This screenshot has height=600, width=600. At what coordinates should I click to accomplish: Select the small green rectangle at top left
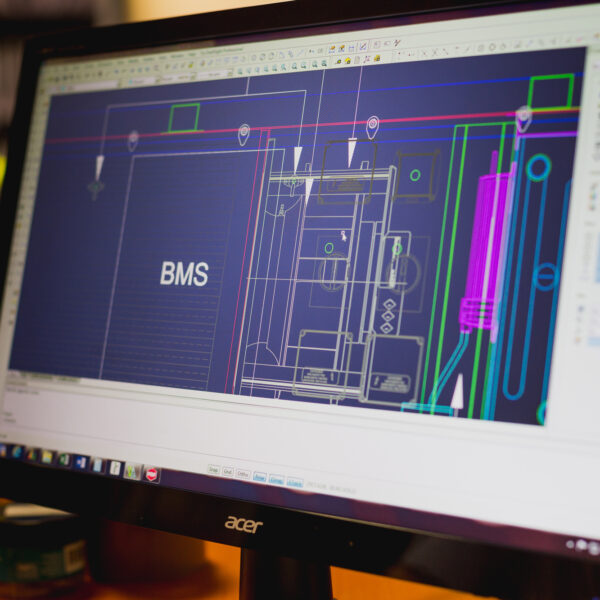[184, 118]
